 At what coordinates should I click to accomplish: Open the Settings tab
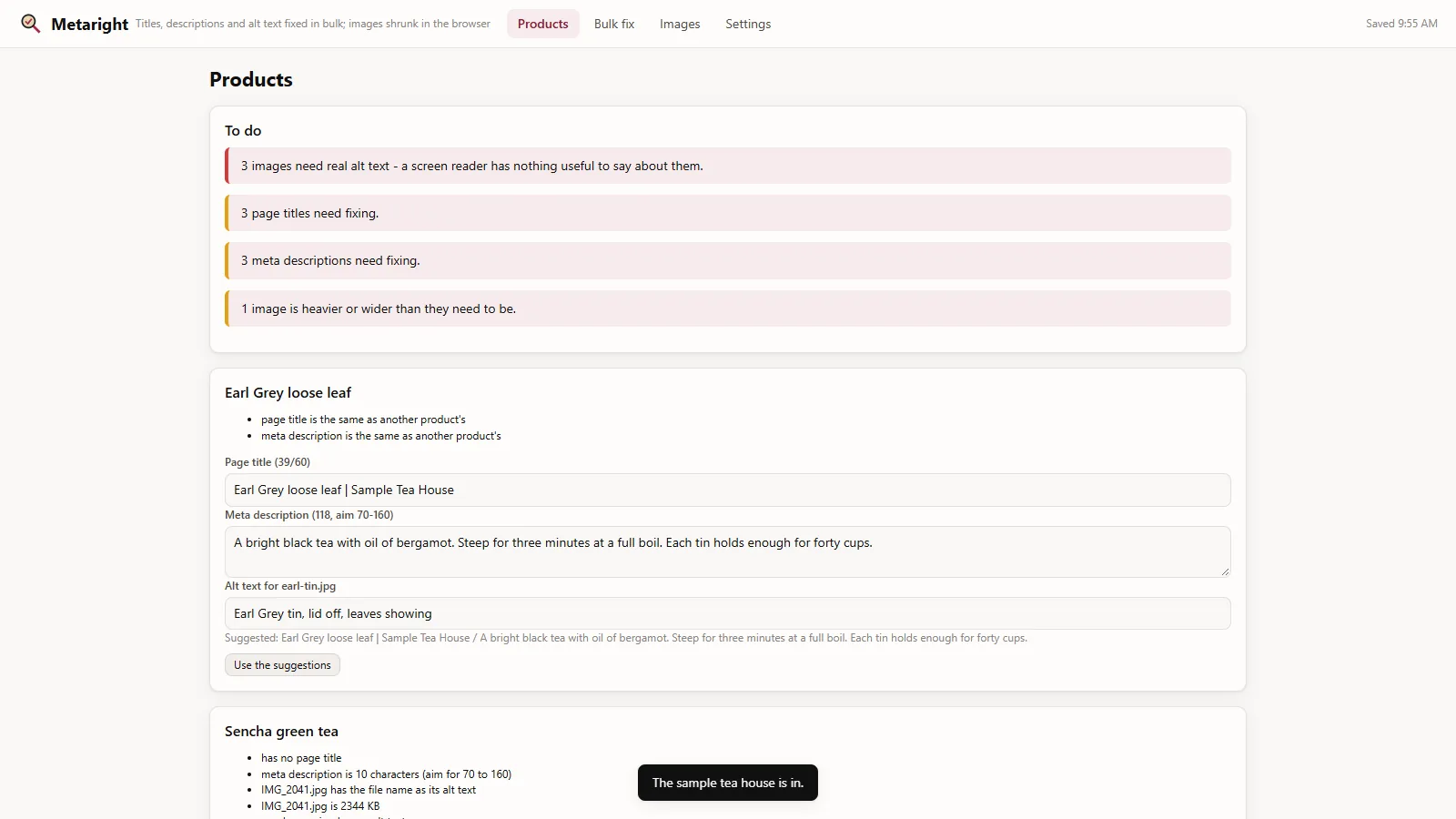748,24
